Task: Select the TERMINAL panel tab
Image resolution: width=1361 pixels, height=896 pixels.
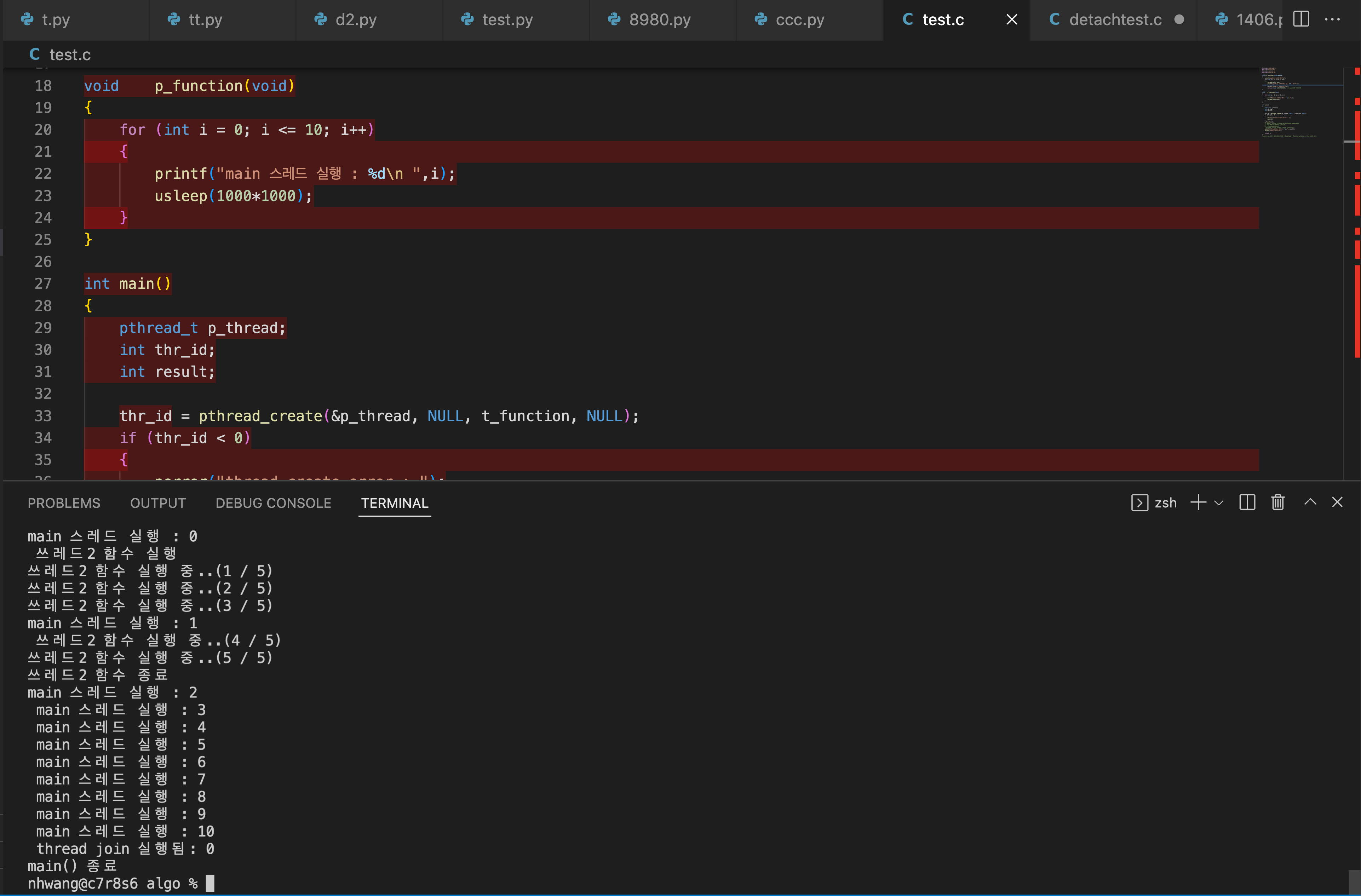Action: click(395, 503)
